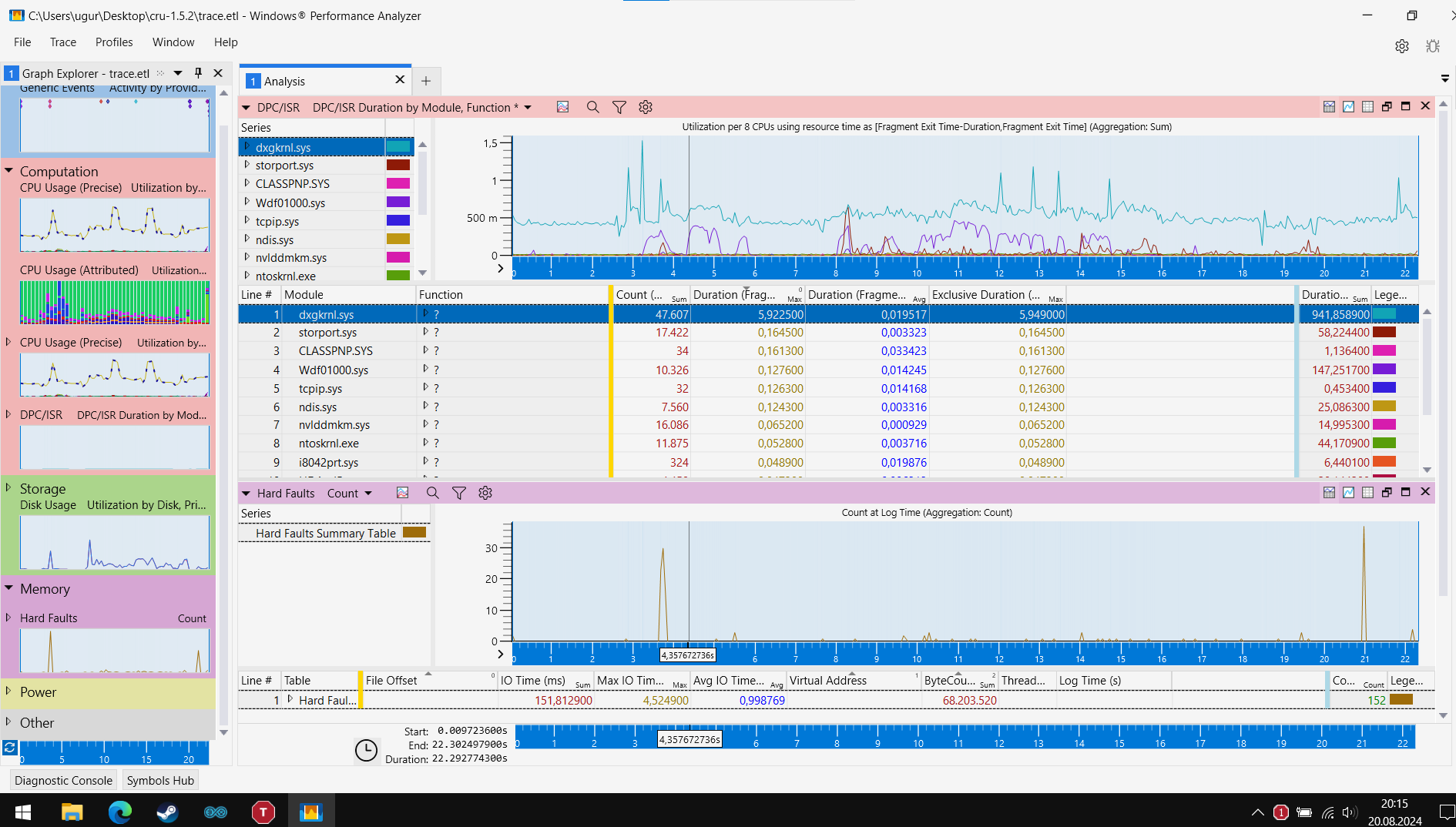This screenshot has height=827, width=1456.
Task: Open Hard Faults Count preset dropdown
Action: point(368,493)
